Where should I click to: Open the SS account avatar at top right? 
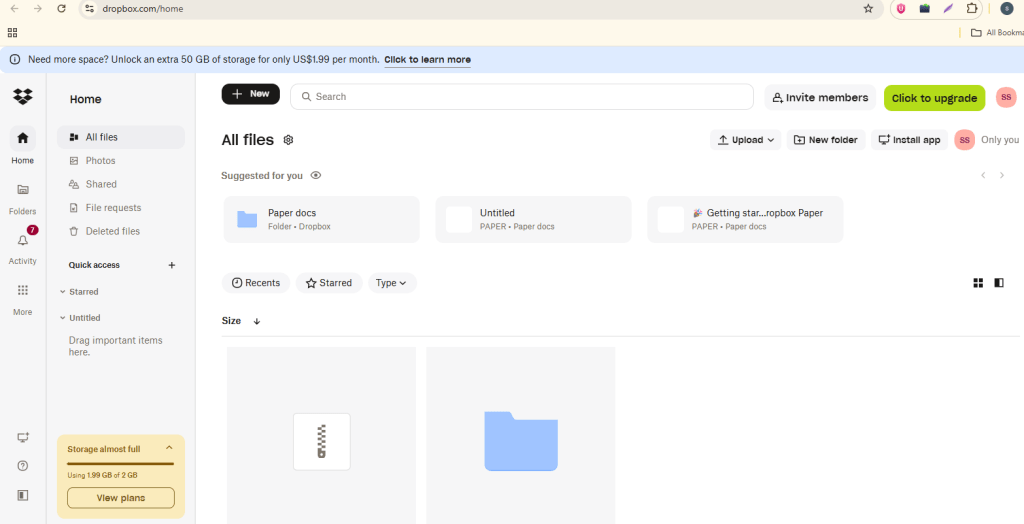[1006, 97]
